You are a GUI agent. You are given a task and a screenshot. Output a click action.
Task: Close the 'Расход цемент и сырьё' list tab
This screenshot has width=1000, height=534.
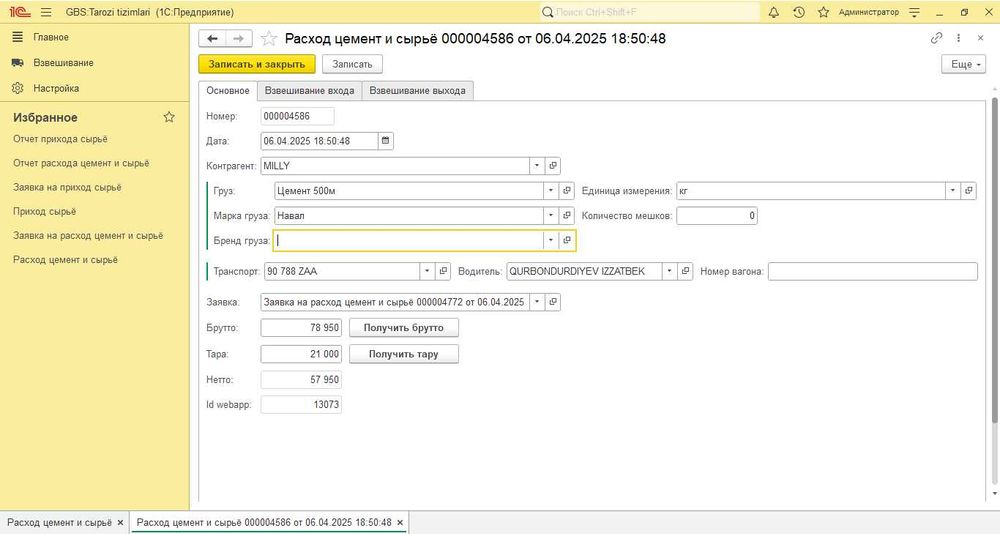click(x=120, y=523)
